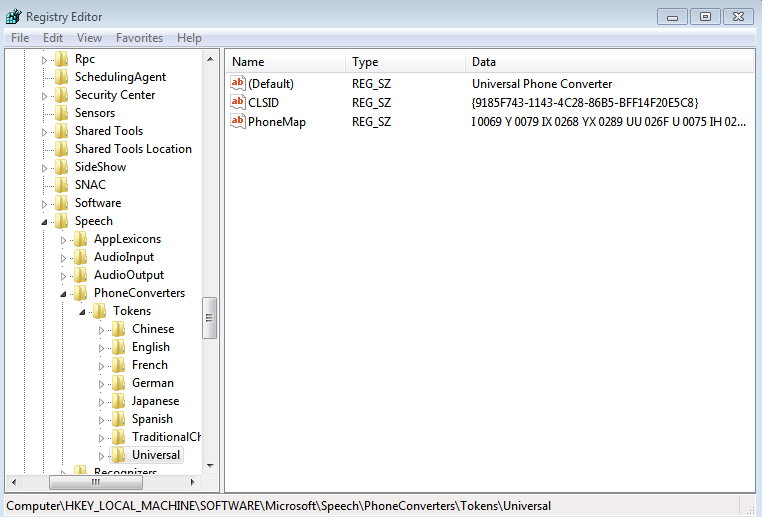Collapse the PhoneConverters key
This screenshot has height=517, width=762.
[63, 294]
